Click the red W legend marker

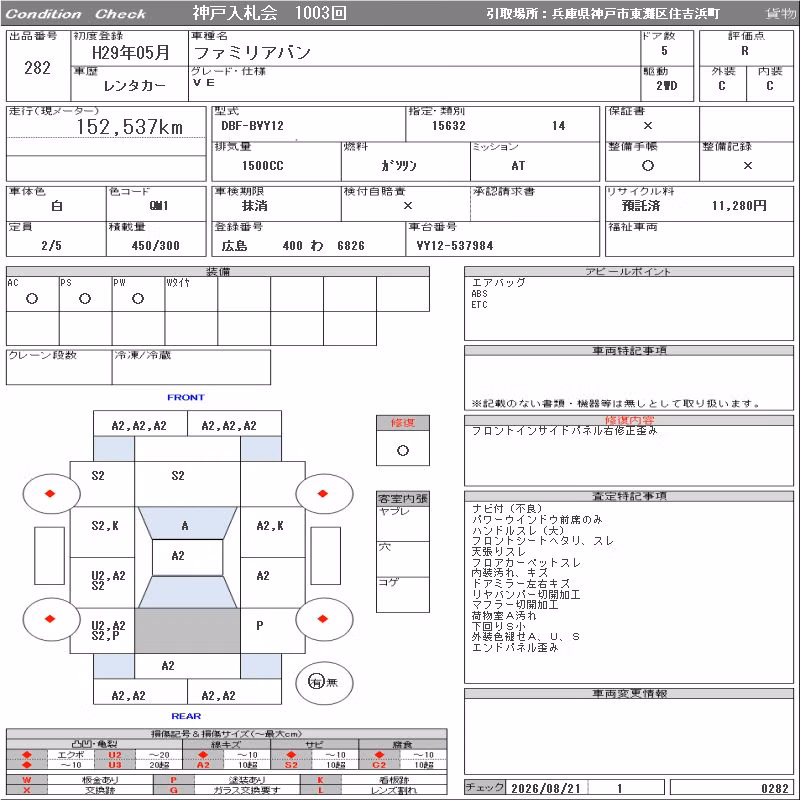pyautogui.click(x=27, y=780)
